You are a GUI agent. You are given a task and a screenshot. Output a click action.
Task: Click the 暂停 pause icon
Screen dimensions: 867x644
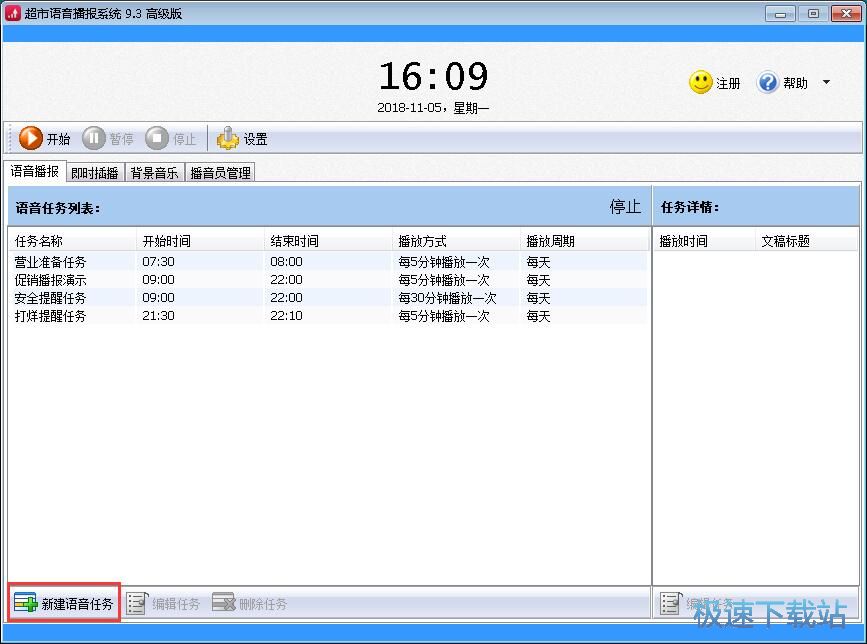95,138
